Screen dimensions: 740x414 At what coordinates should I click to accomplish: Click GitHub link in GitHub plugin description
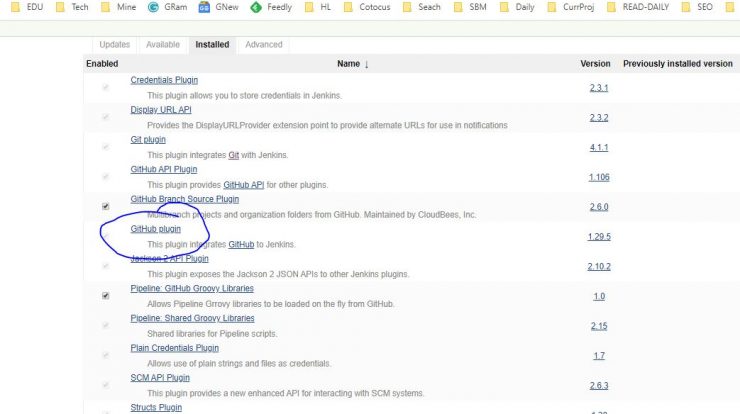pyautogui.click(x=241, y=245)
